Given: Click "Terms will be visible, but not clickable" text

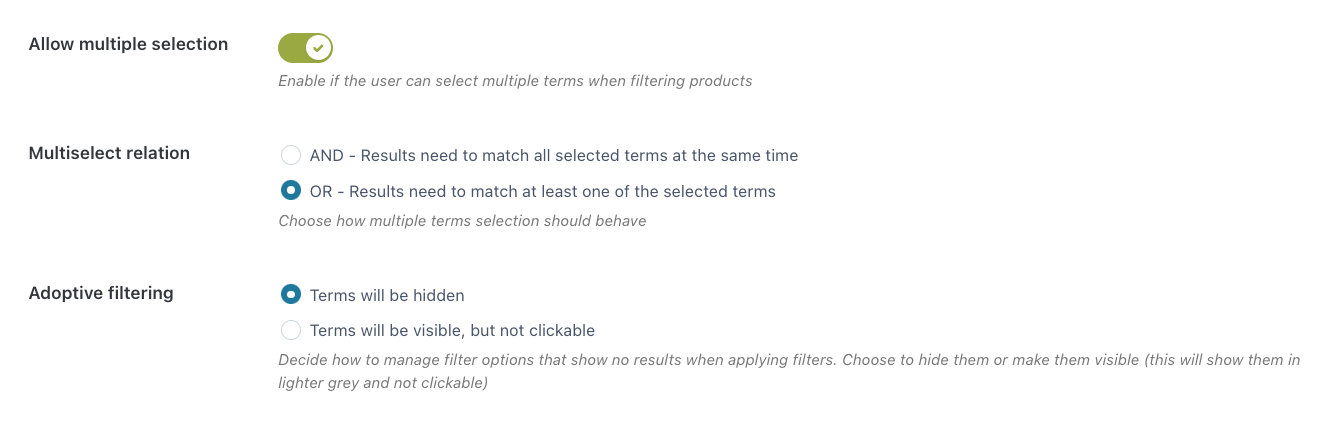Looking at the screenshot, I should point(452,330).
